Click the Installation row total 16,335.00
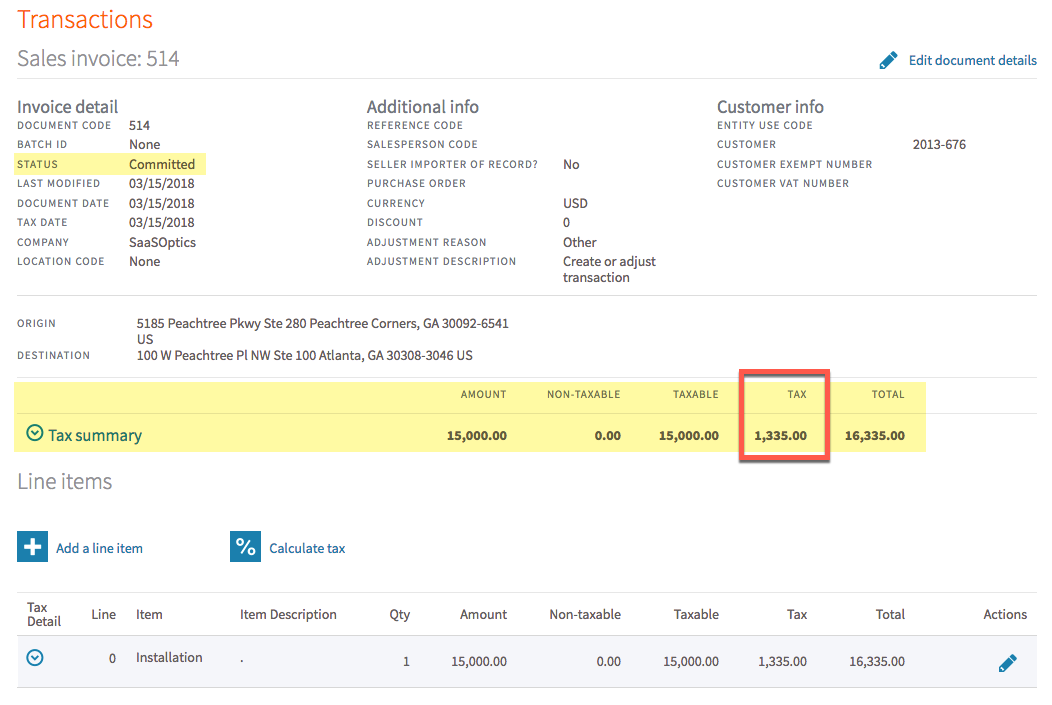Image resolution: width=1052 pixels, height=705 pixels. point(877,661)
